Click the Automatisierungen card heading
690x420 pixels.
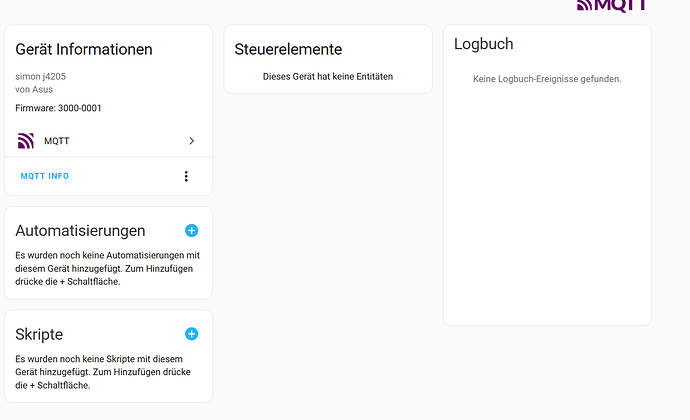[x=80, y=231]
